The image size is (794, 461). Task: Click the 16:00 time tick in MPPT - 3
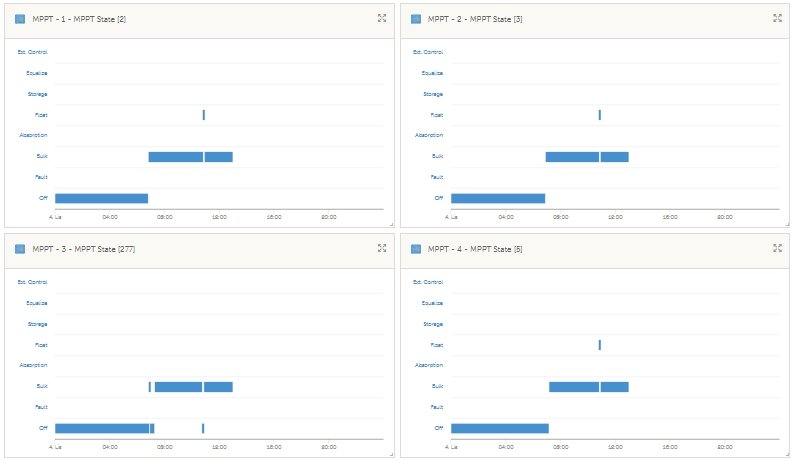(274, 447)
